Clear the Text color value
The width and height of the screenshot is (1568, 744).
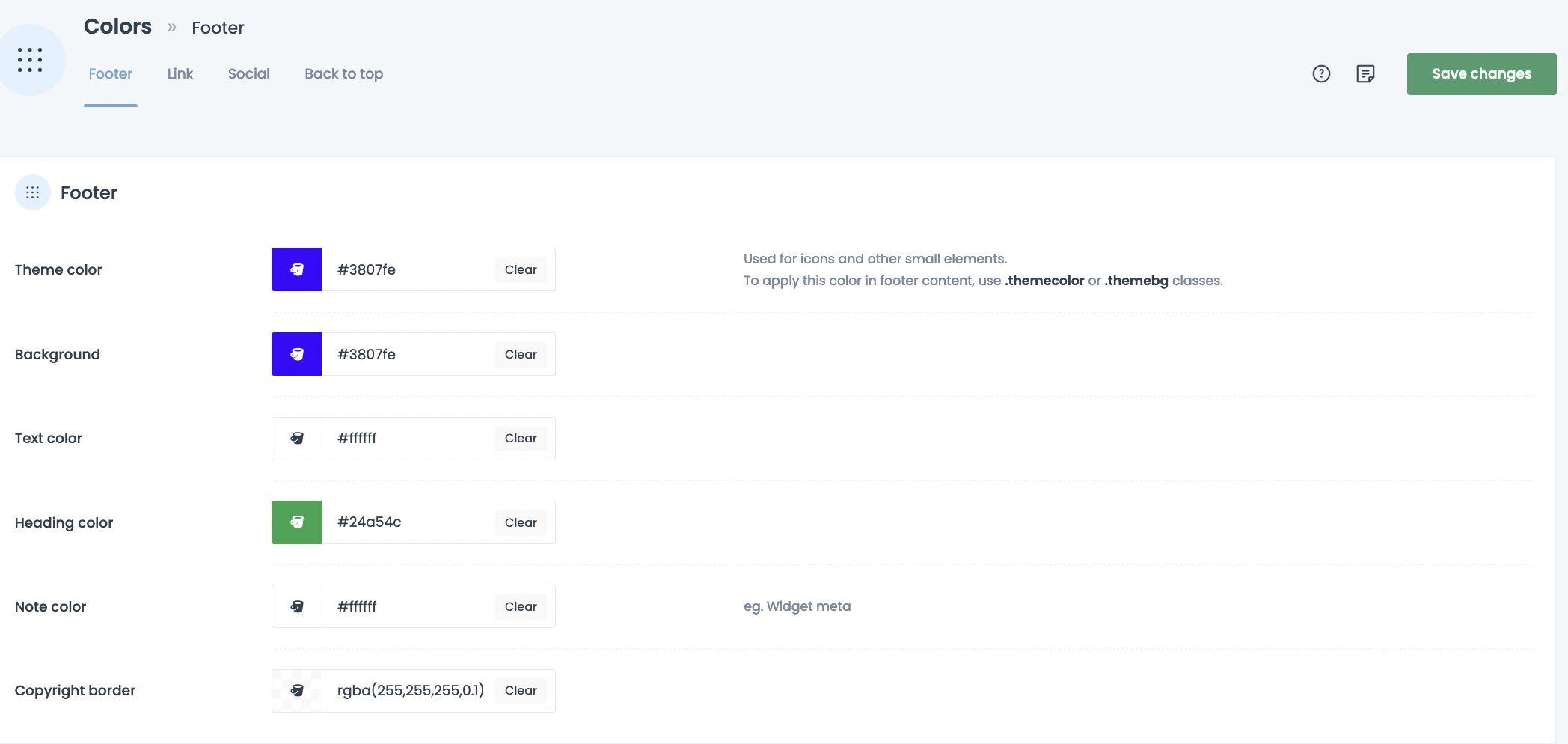coord(521,438)
